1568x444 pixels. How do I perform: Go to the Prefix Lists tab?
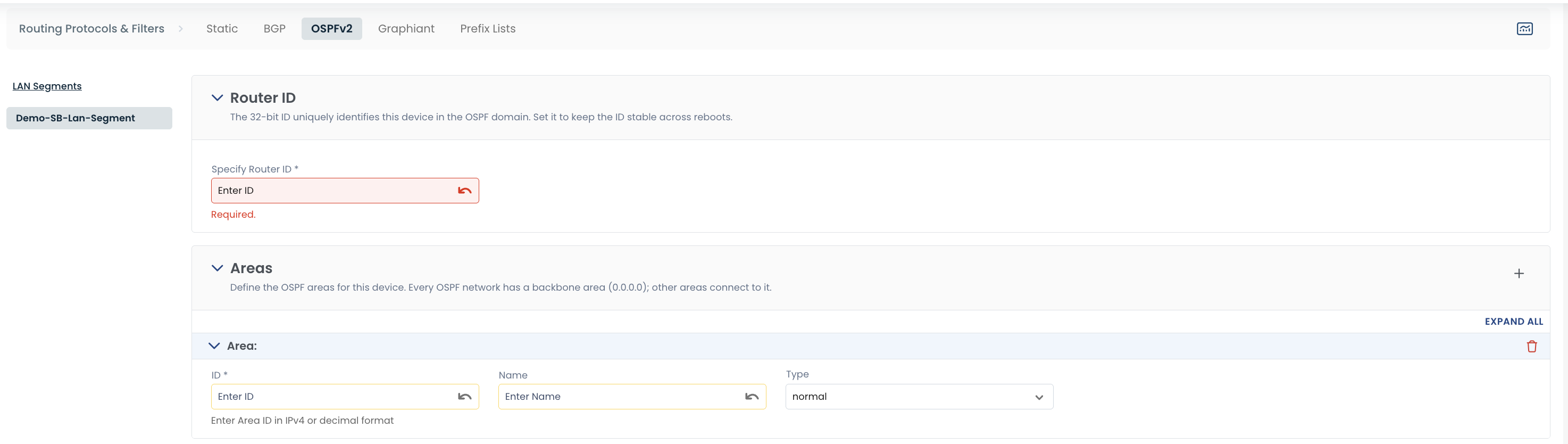click(488, 29)
